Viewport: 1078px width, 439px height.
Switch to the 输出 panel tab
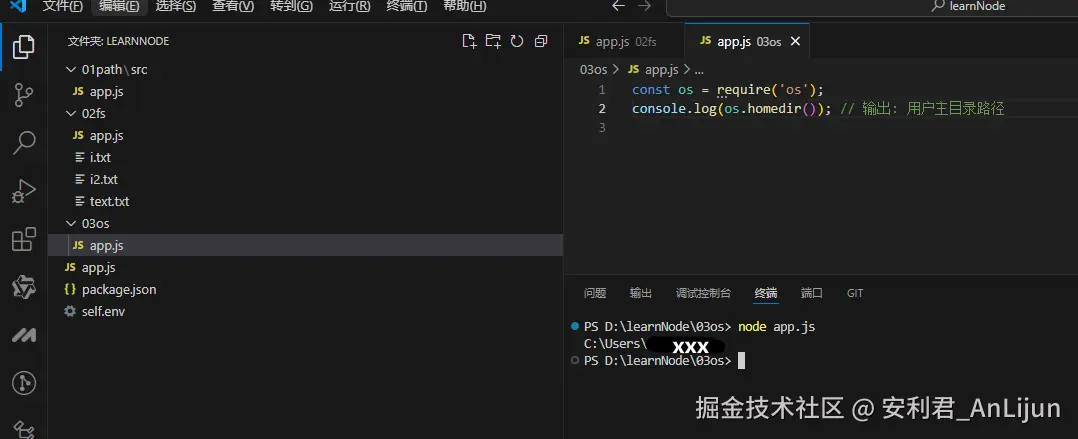coord(641,293)
